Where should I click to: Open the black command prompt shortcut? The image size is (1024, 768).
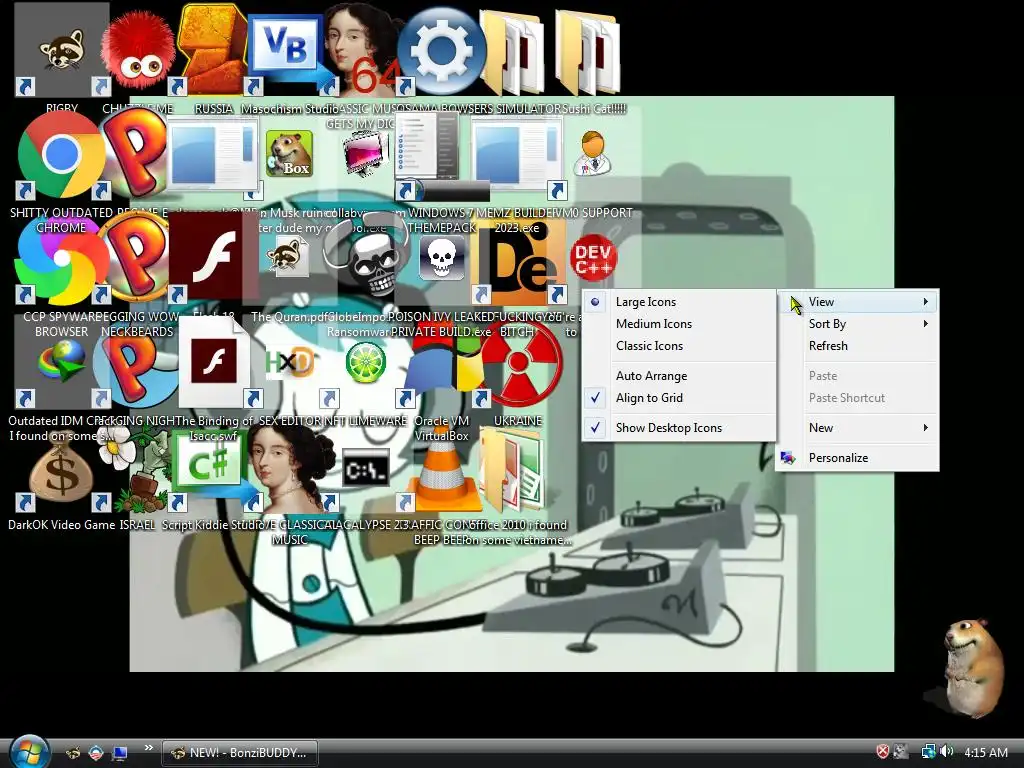365,468
